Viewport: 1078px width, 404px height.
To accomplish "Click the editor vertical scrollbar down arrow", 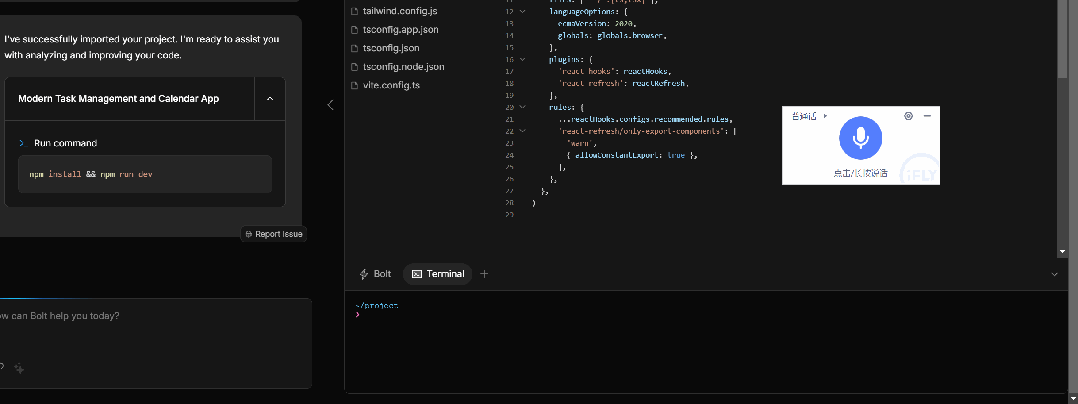I will point(1064,253).
